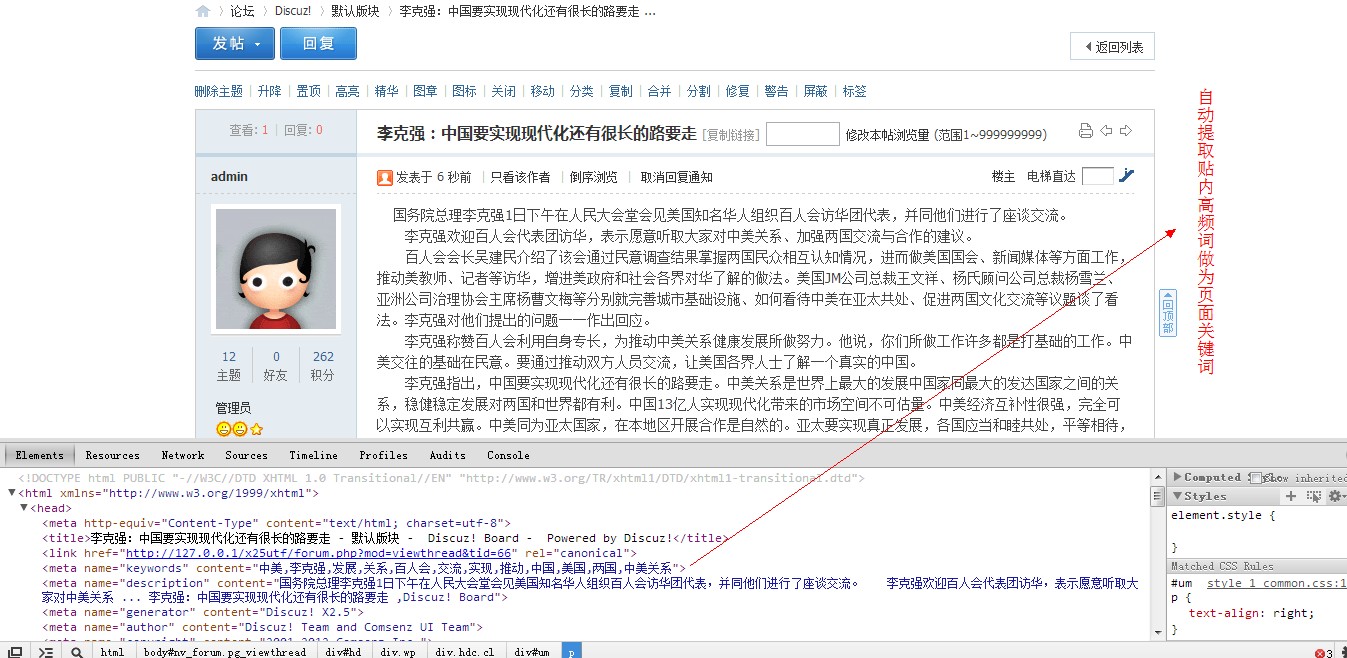
Task: Switch to the Sources tab
Action: pos(246,455)
